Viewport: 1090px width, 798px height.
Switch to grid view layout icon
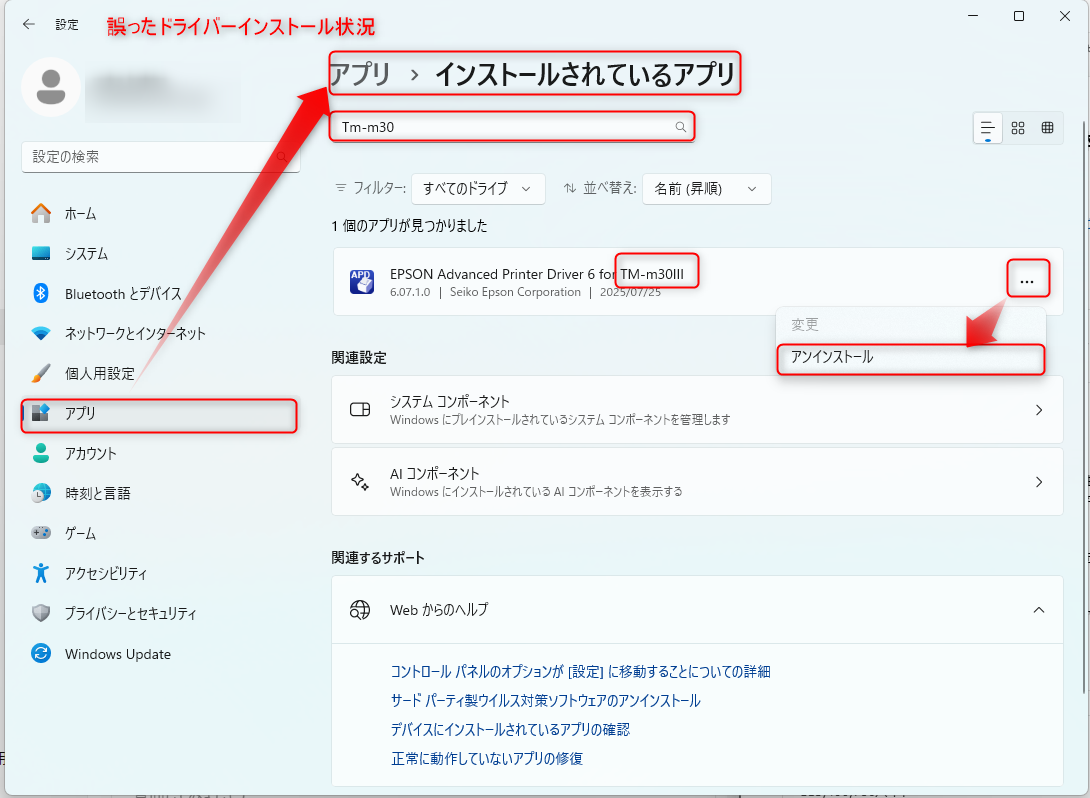coord(1018,128)
